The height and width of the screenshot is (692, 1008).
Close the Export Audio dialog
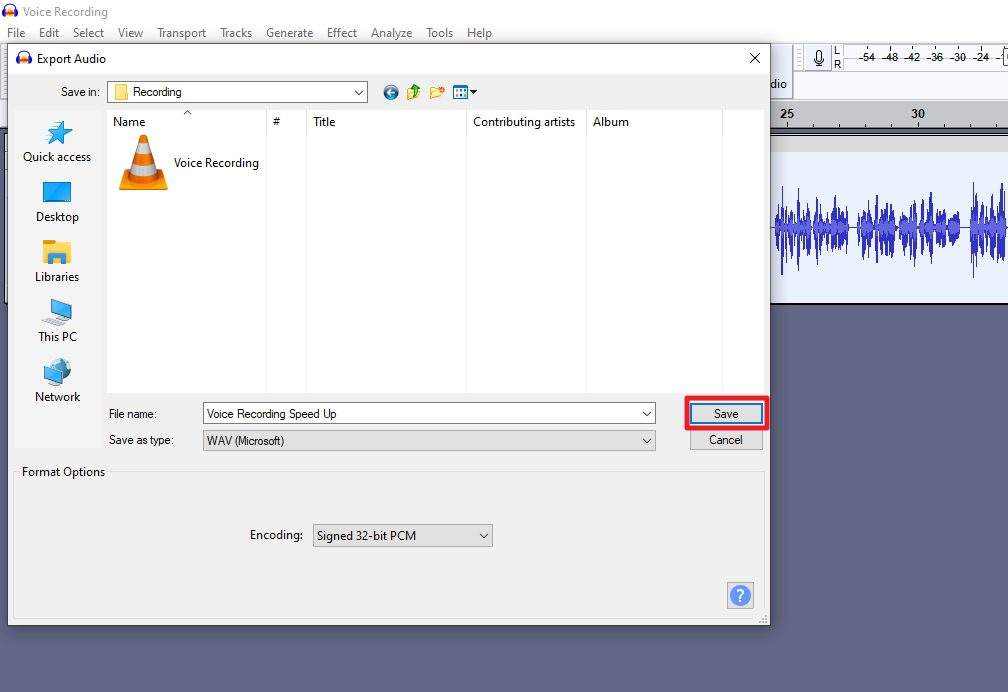pos(755,59)
